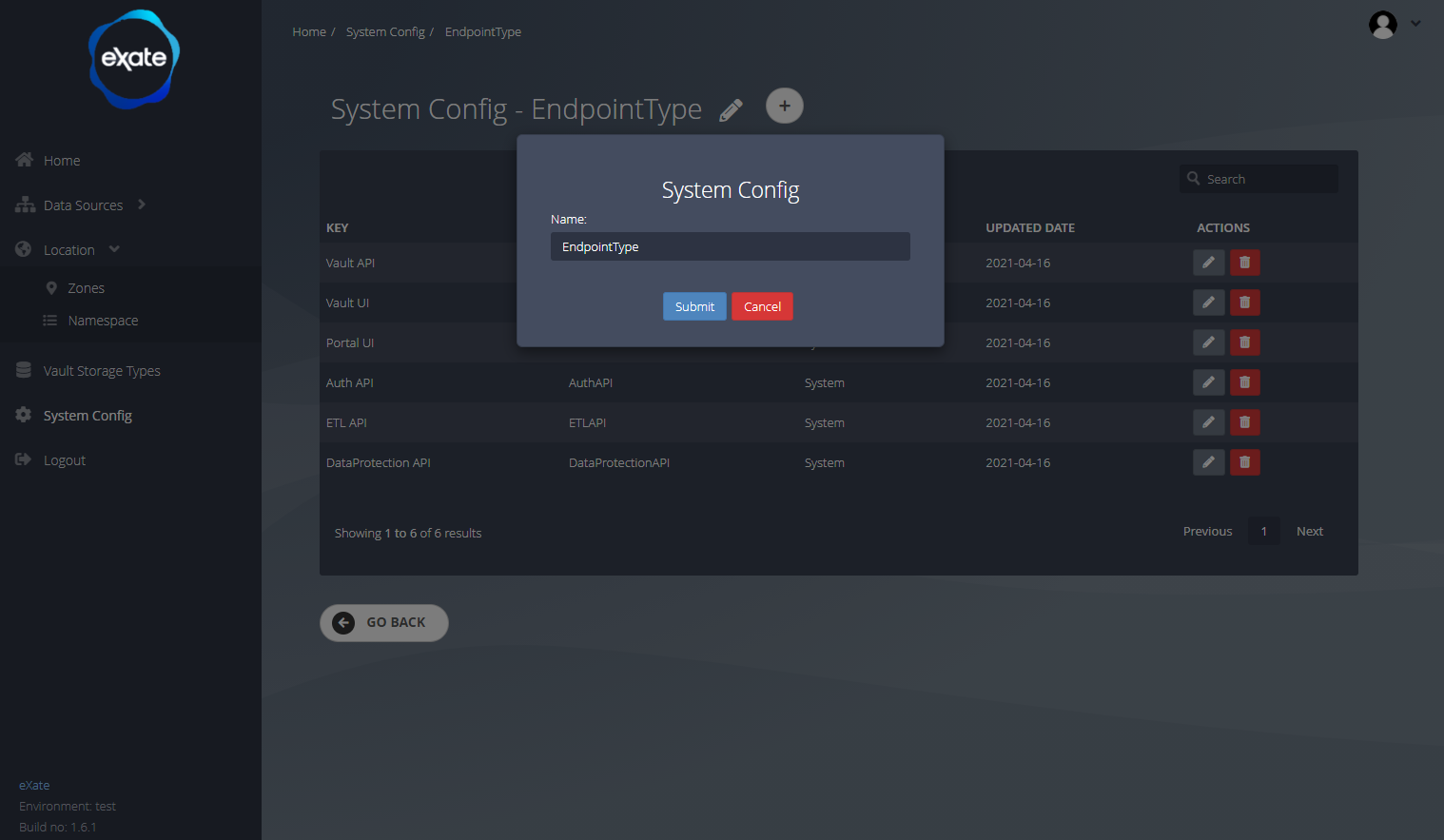Edit the Auth API entry
Viewport: 1444px width, 840px height.
[1208, 382]
